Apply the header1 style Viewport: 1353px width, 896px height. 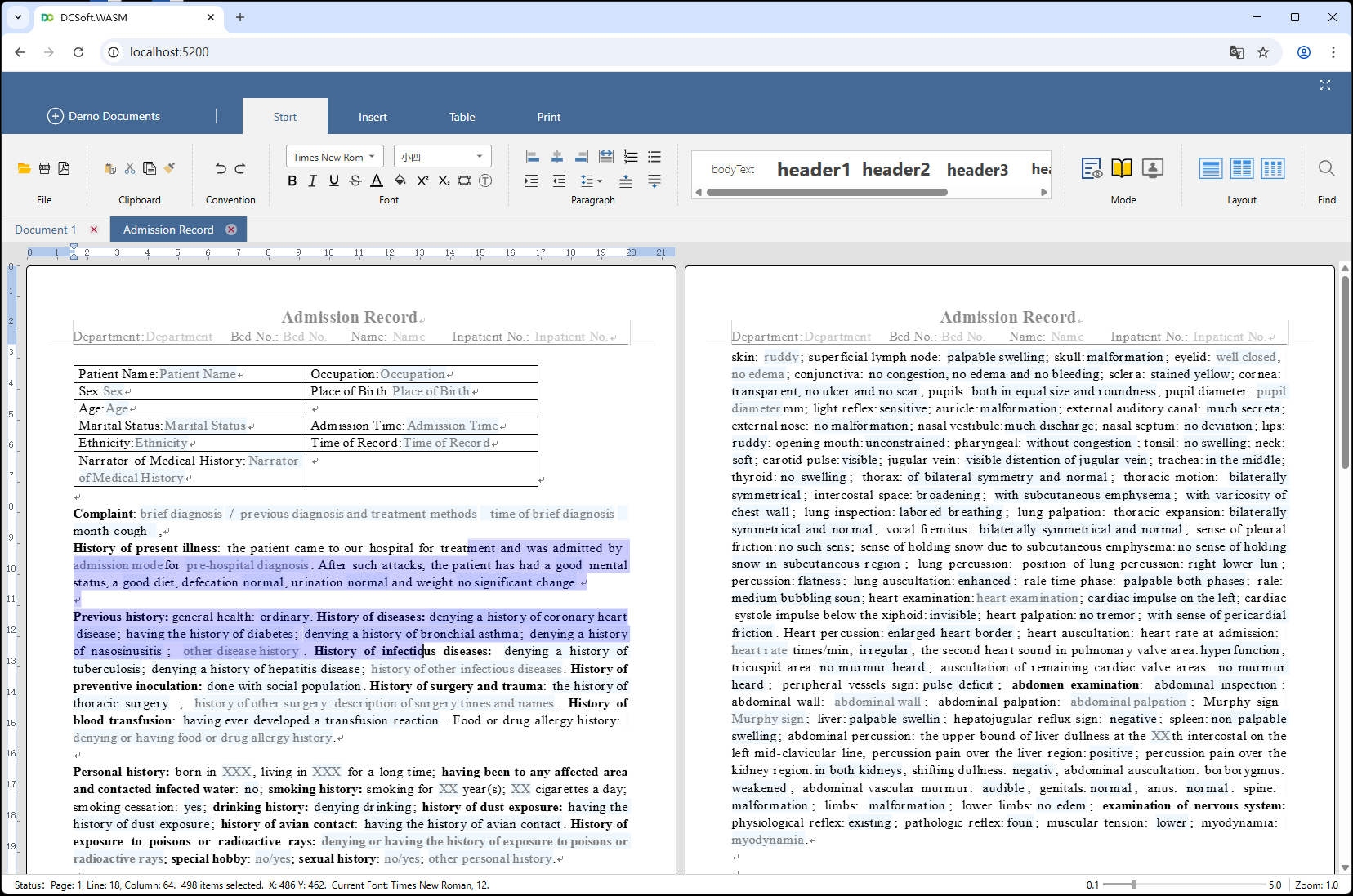pyautogui.click(x=813, y=169)
